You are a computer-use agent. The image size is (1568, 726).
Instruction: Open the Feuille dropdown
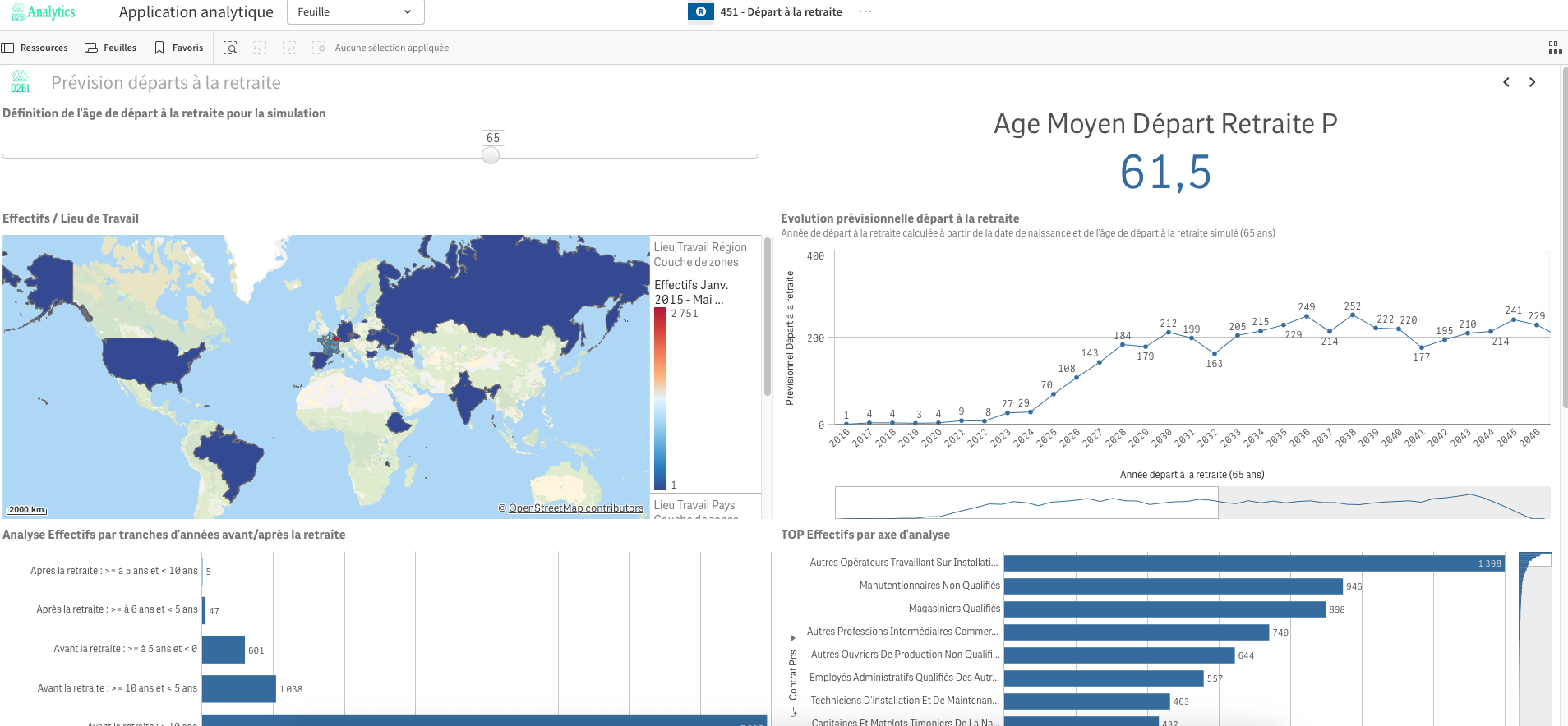(x=355, y=12)
